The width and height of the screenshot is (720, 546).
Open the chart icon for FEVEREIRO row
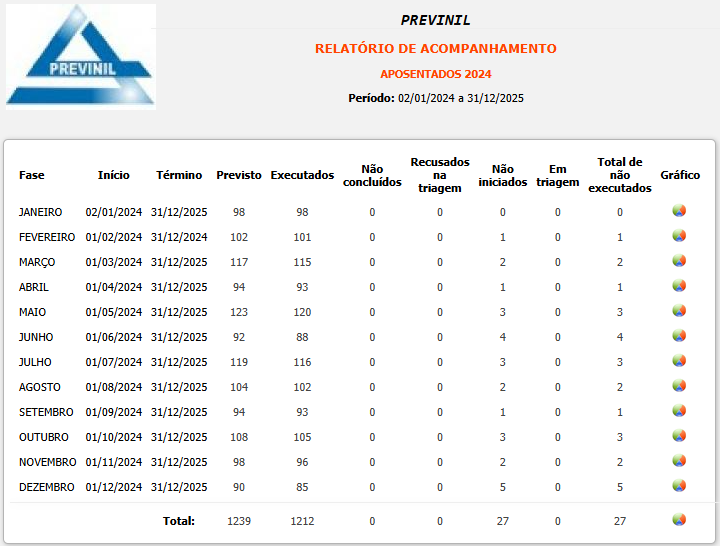[679, 236]
